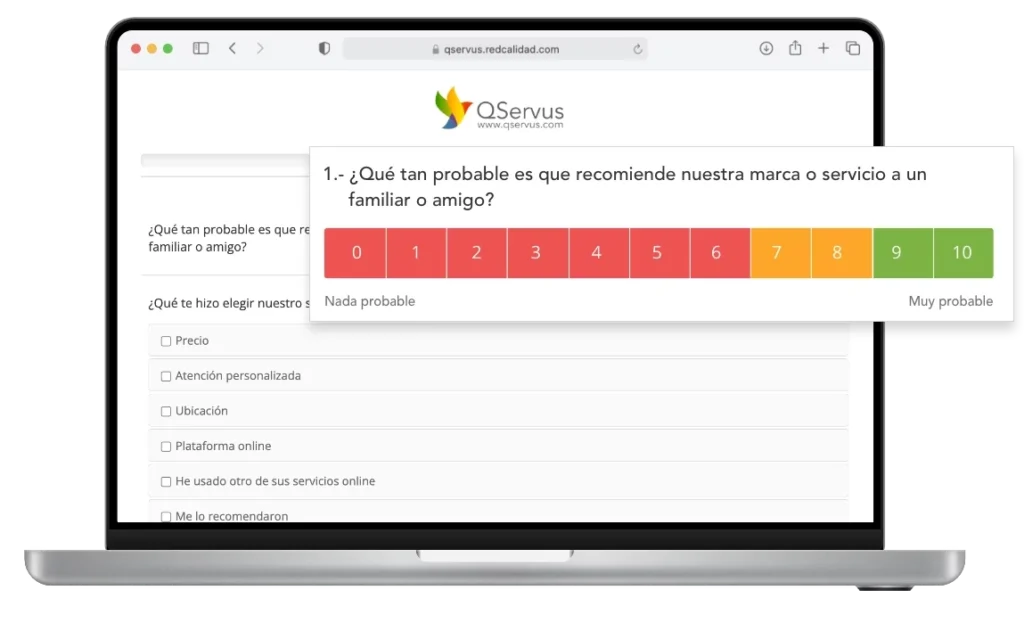
Task: Tick the Atención personalizada option
Action: pos(166,376)
